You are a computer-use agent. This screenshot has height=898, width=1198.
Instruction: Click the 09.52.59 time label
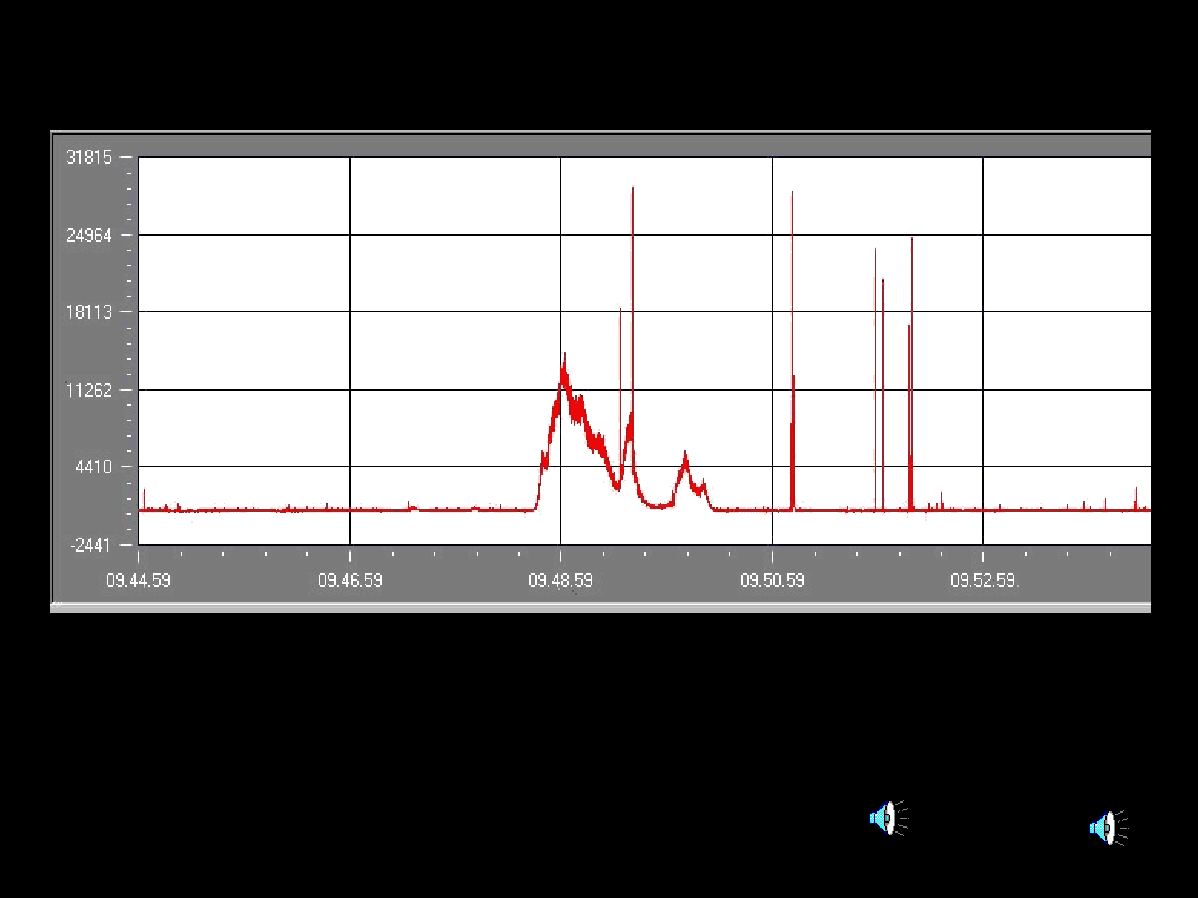click(x=984, y=580)
